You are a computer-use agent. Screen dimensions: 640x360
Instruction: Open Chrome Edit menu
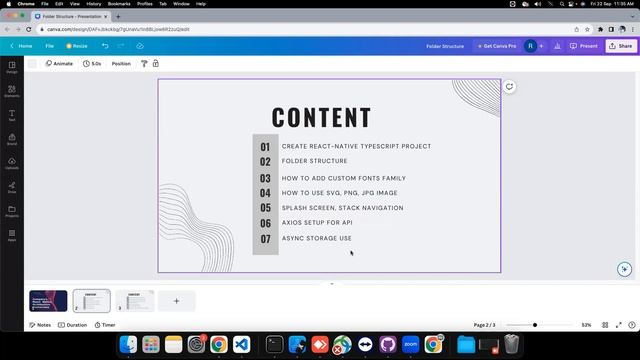pos(59,4)
